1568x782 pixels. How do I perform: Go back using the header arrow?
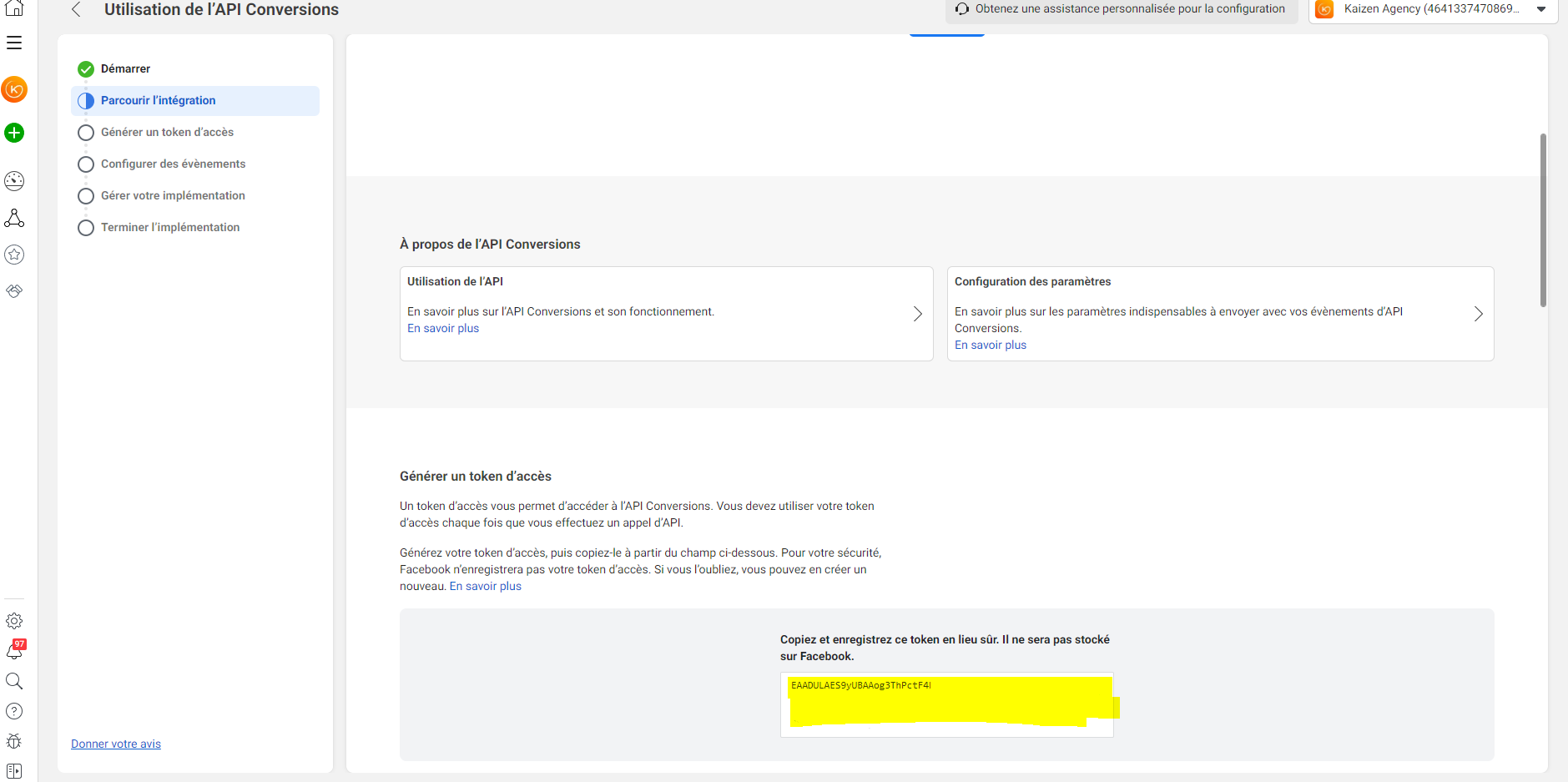(76, 9)
